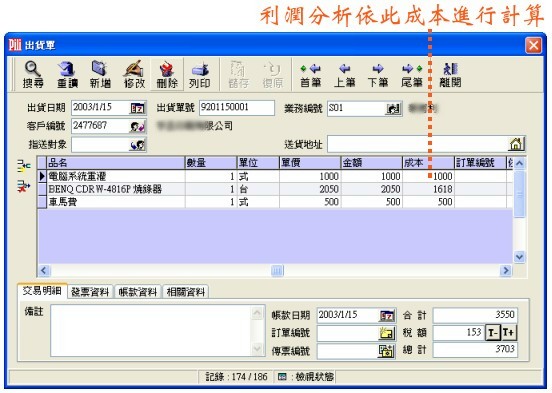Click row selector of BENQ row
Viewport: 552px width, 393px height.
click(42, 189)
